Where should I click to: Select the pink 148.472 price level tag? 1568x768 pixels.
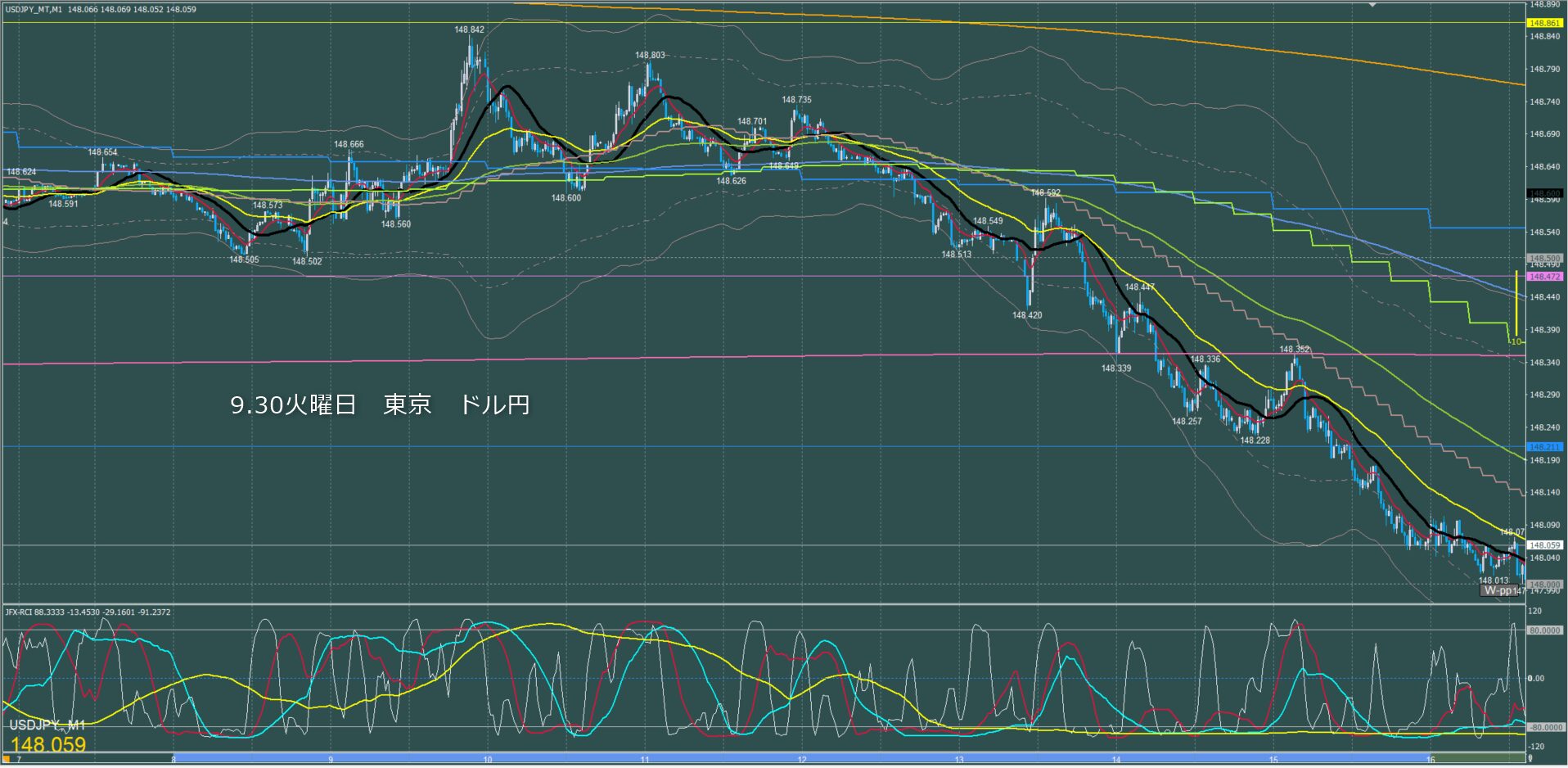pyautogui.click(x=1544, y=277)
